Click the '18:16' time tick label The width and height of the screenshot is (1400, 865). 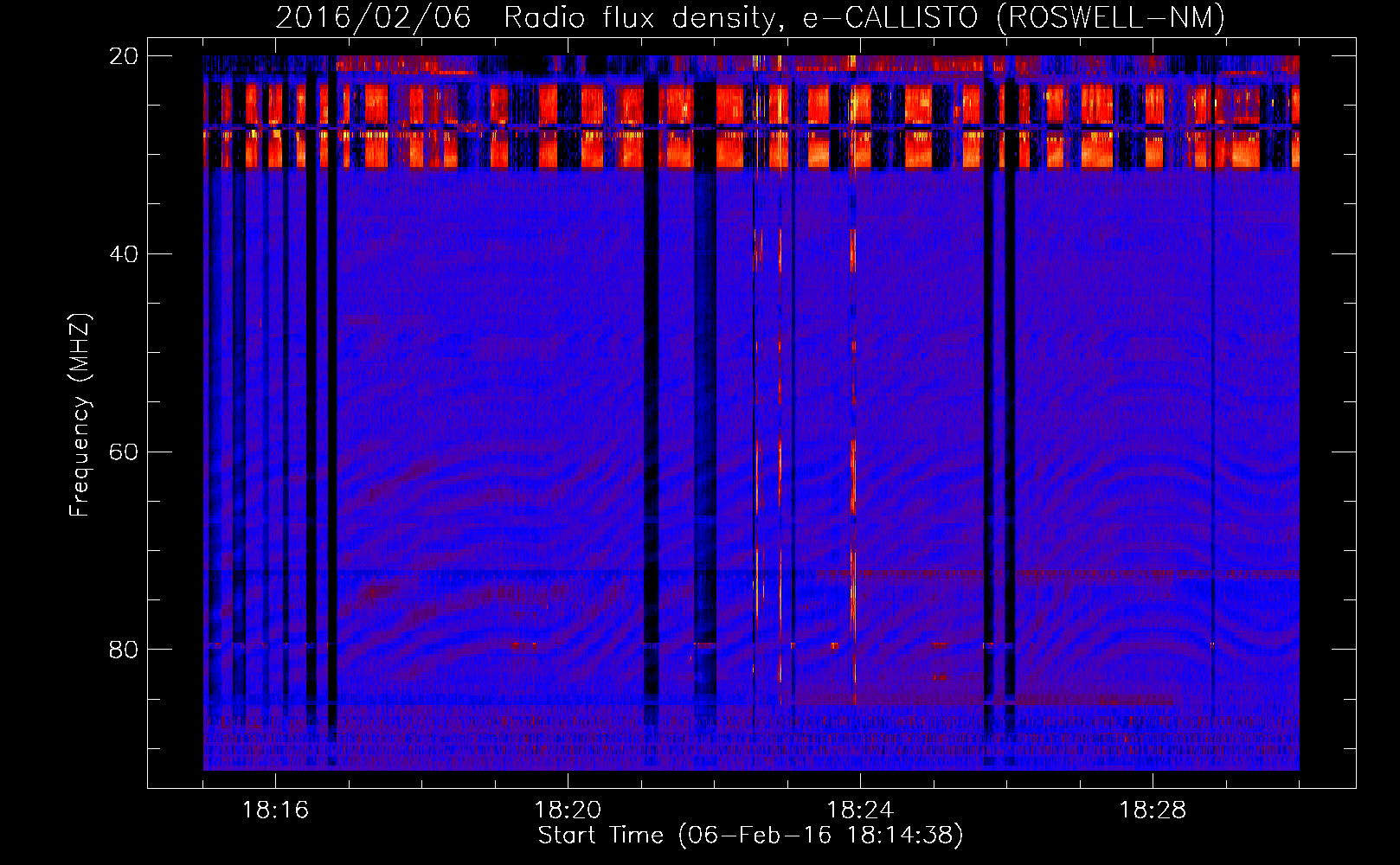(275, 811)
